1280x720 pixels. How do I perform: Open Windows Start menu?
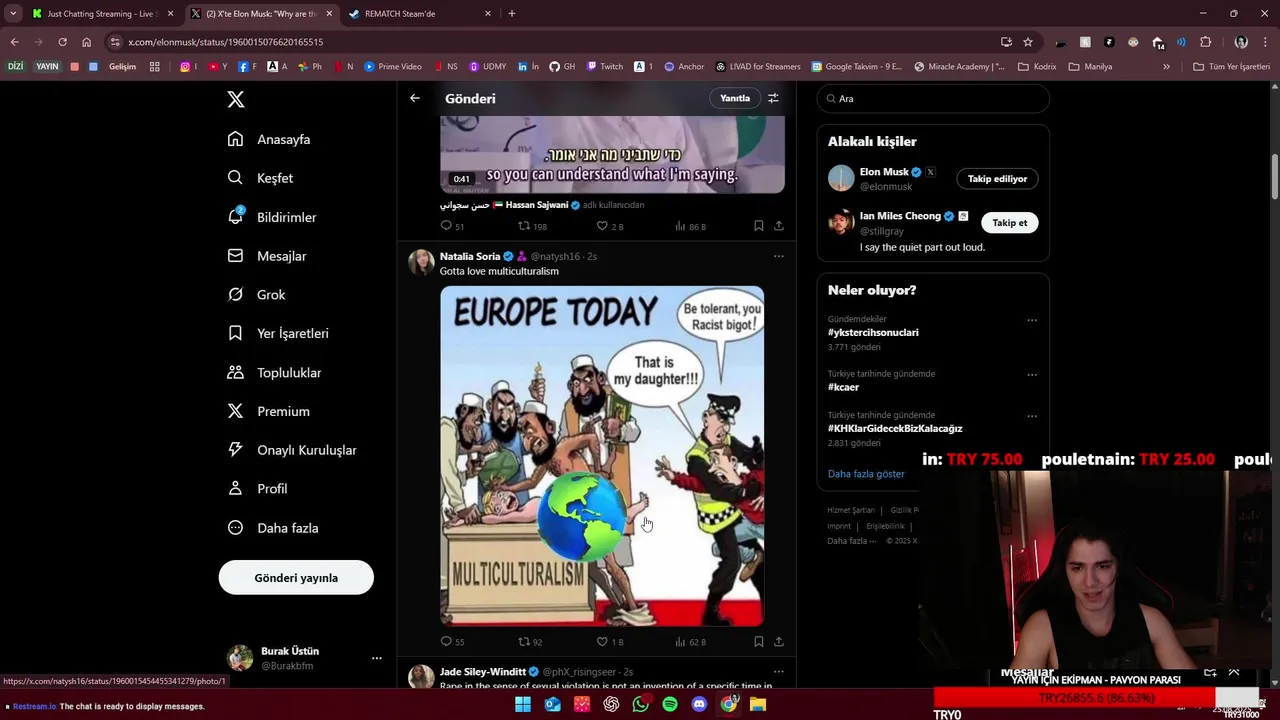point(523,704)
